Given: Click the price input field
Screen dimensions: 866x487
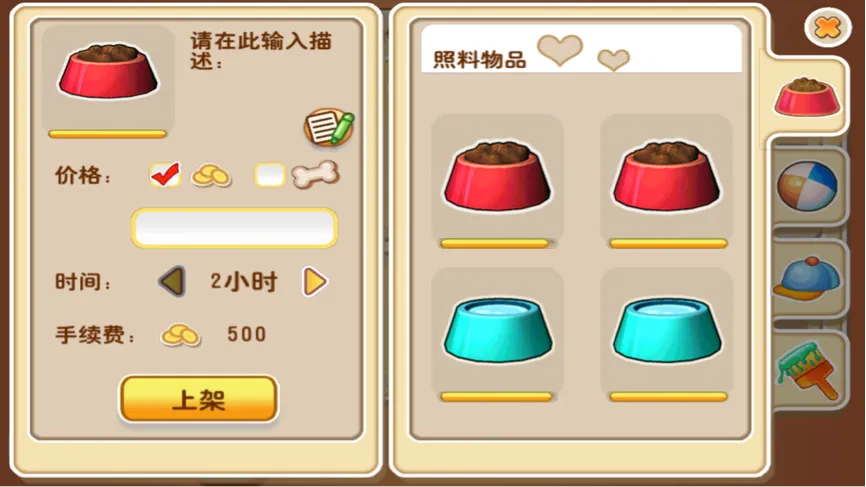Looking at the screenshot, I should [234, 228].
